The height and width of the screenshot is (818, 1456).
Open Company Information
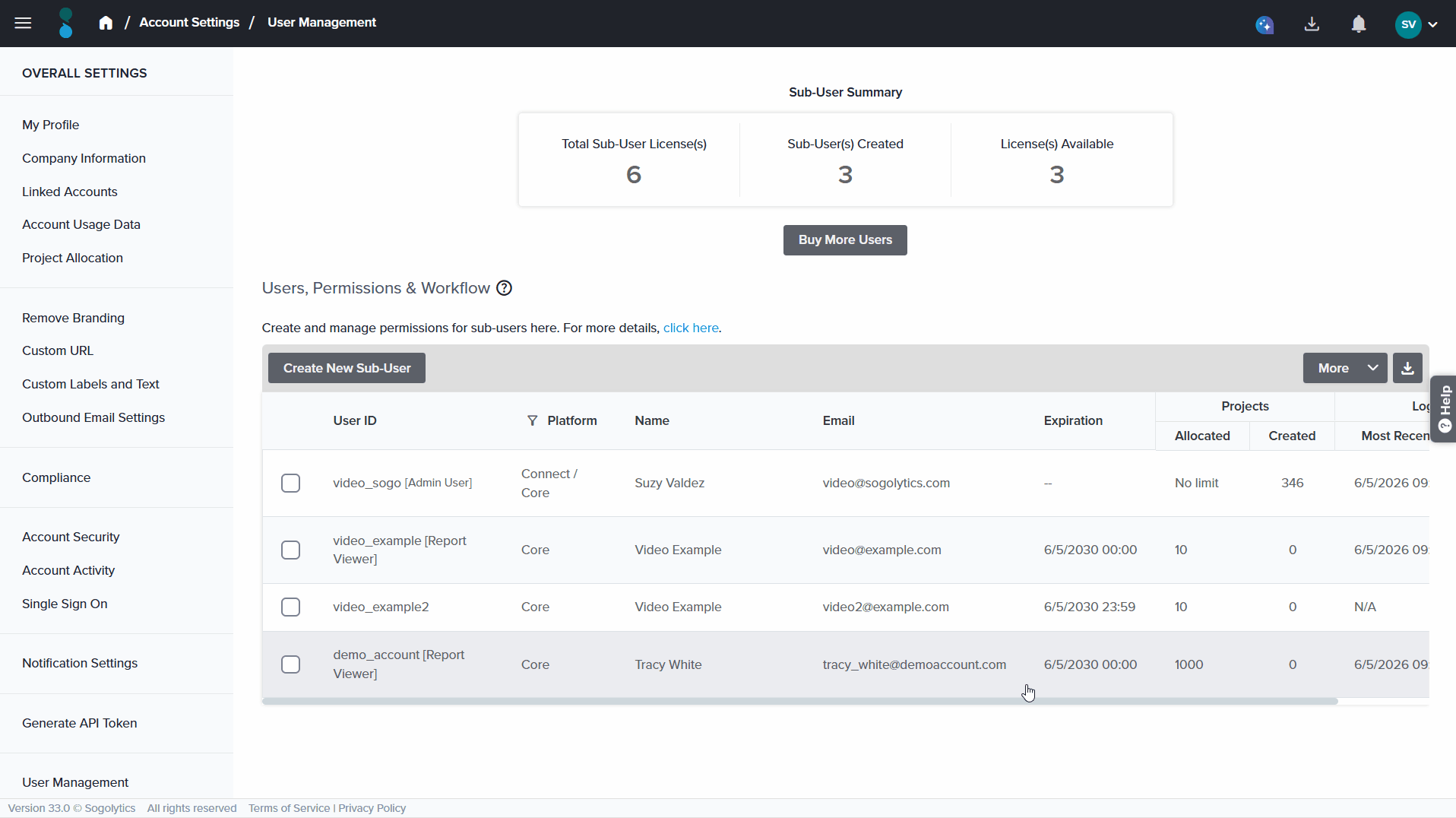click(84, 158)
